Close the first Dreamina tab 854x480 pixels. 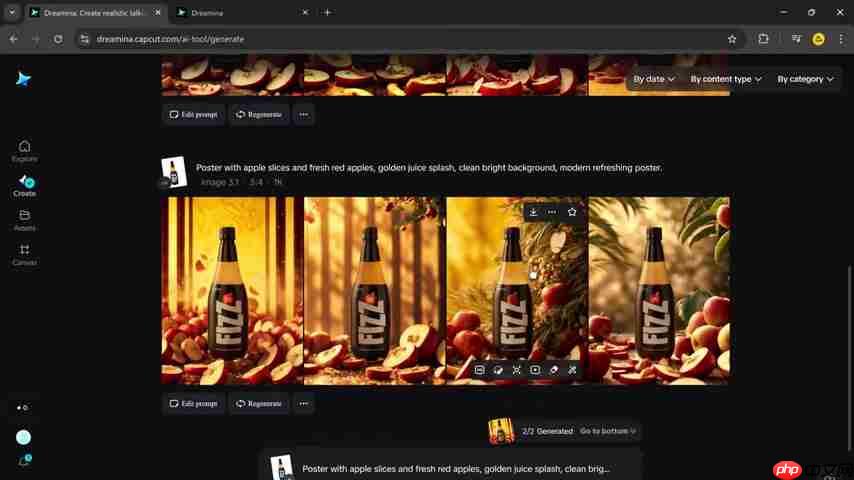[157, 13]
